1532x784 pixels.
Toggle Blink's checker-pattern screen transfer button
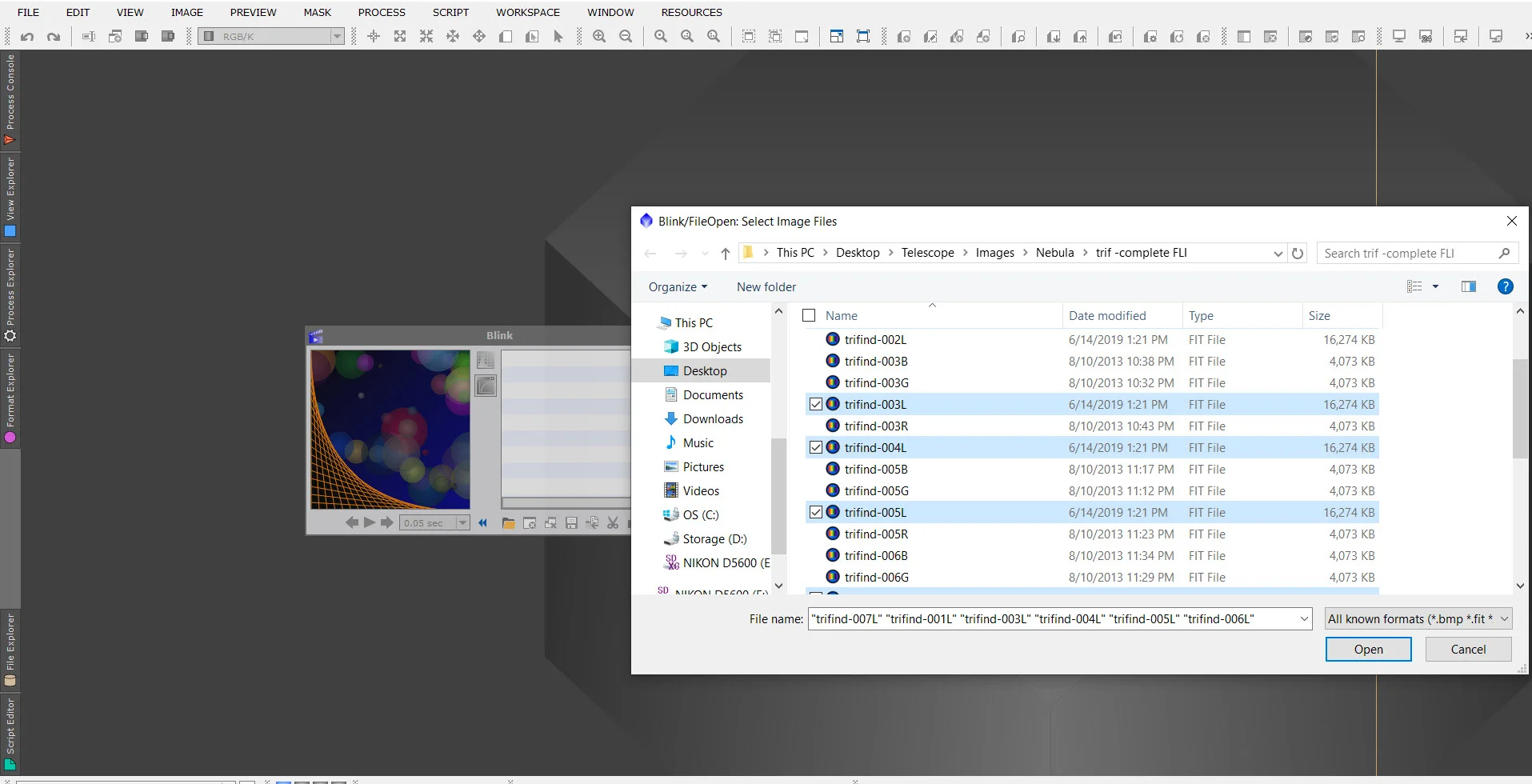[486, 360]
